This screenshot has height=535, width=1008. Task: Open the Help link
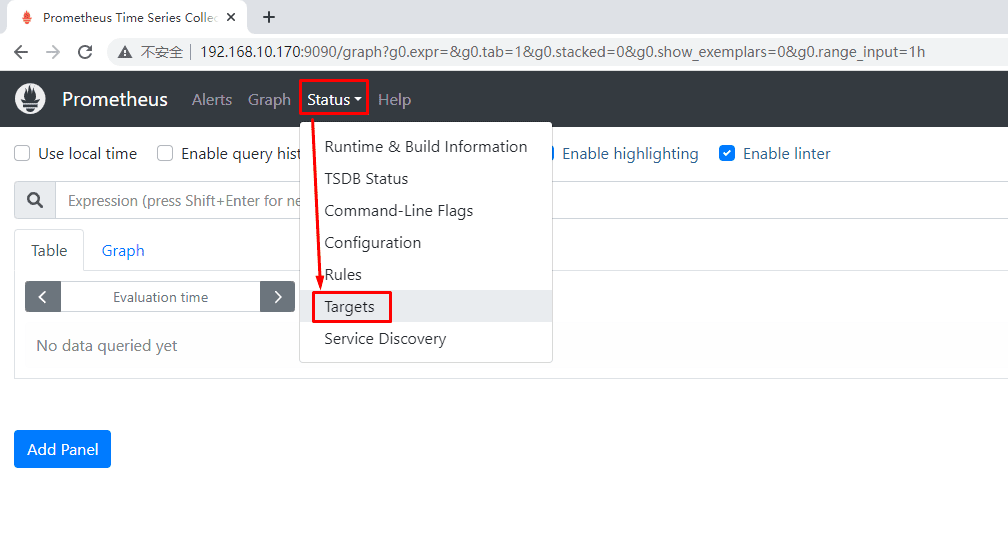click(x=394, y=100)
